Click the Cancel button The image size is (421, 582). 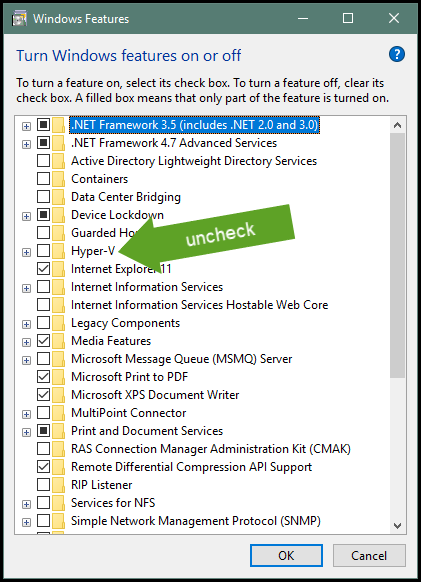coord(369,556)
